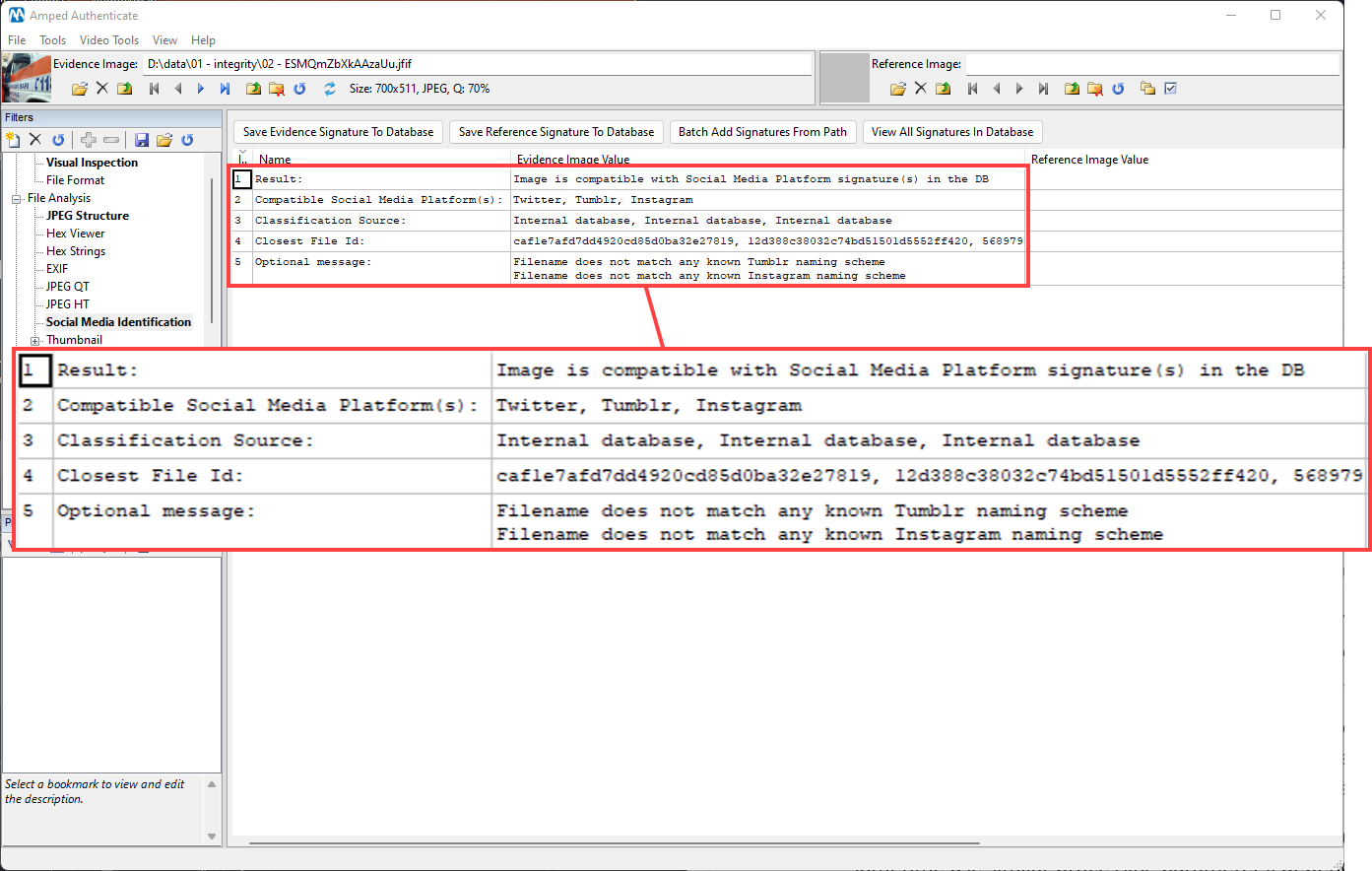
Task: Click Save Evidence Signature To Database
Action: pos(337,131)
